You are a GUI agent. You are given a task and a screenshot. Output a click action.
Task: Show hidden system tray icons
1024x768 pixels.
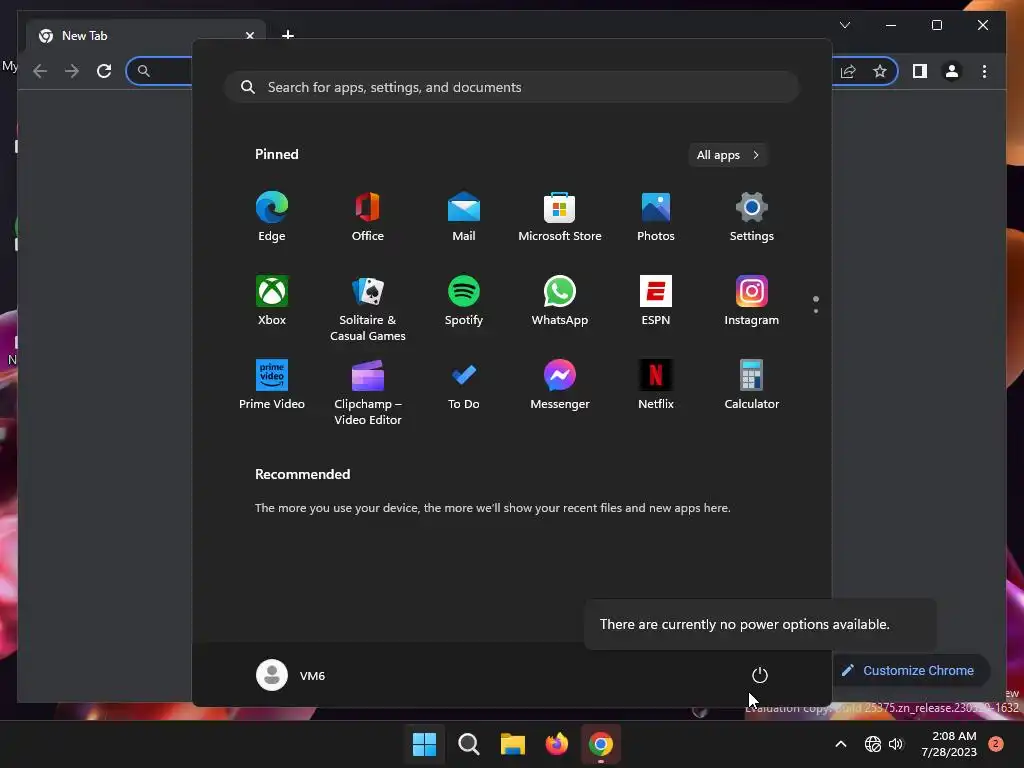tap(841, 744)
